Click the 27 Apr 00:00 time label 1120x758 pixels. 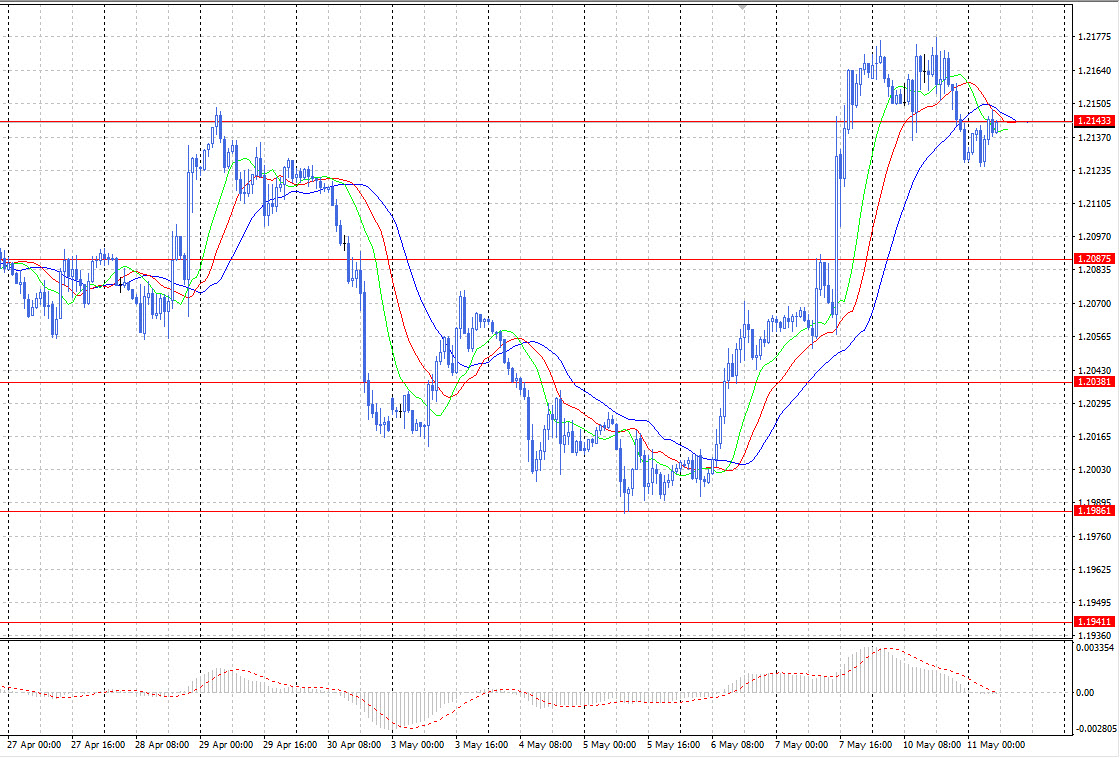click(x=34, y=744)
